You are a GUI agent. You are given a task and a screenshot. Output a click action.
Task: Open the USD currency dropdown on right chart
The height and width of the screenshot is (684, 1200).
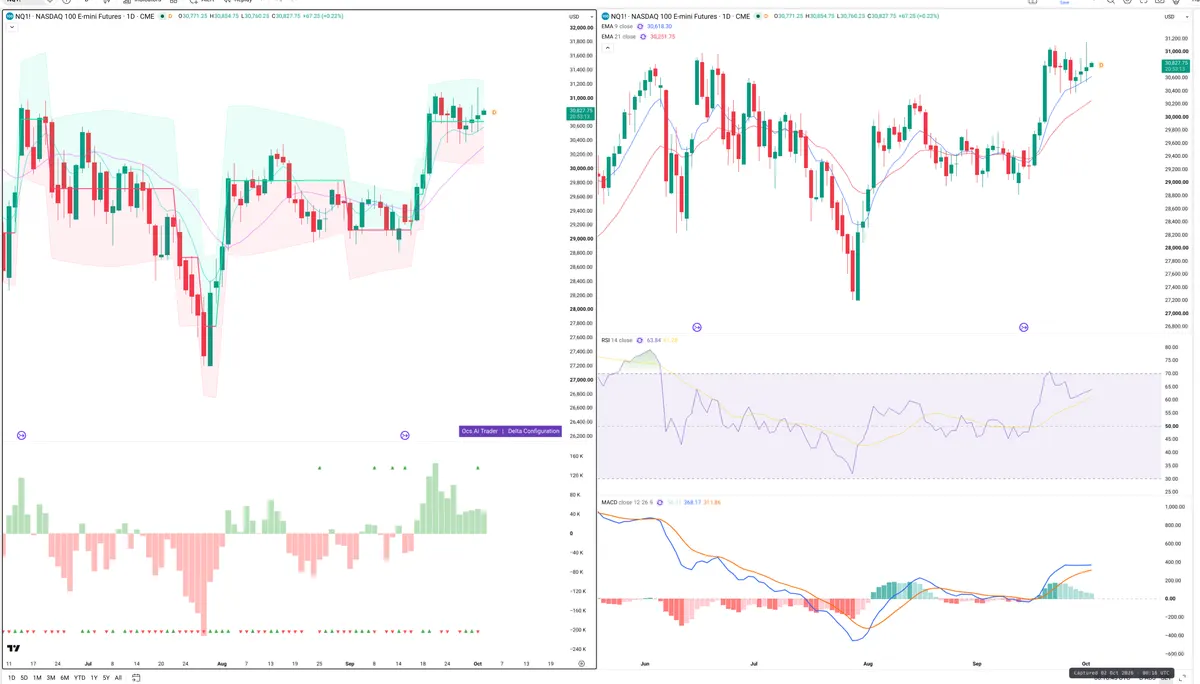[x=1176, y=17]
